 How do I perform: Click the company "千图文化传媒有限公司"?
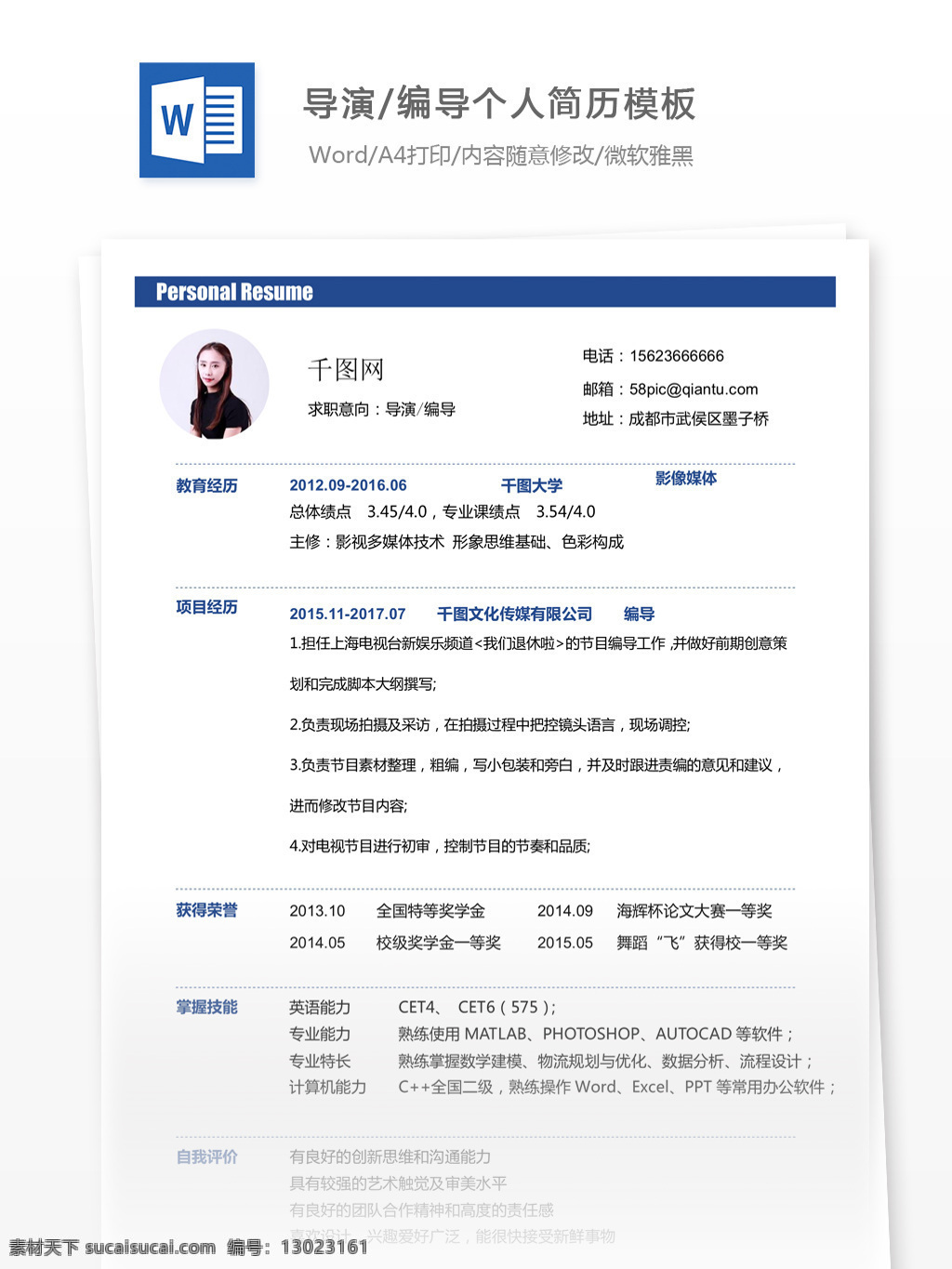point(515,614)
